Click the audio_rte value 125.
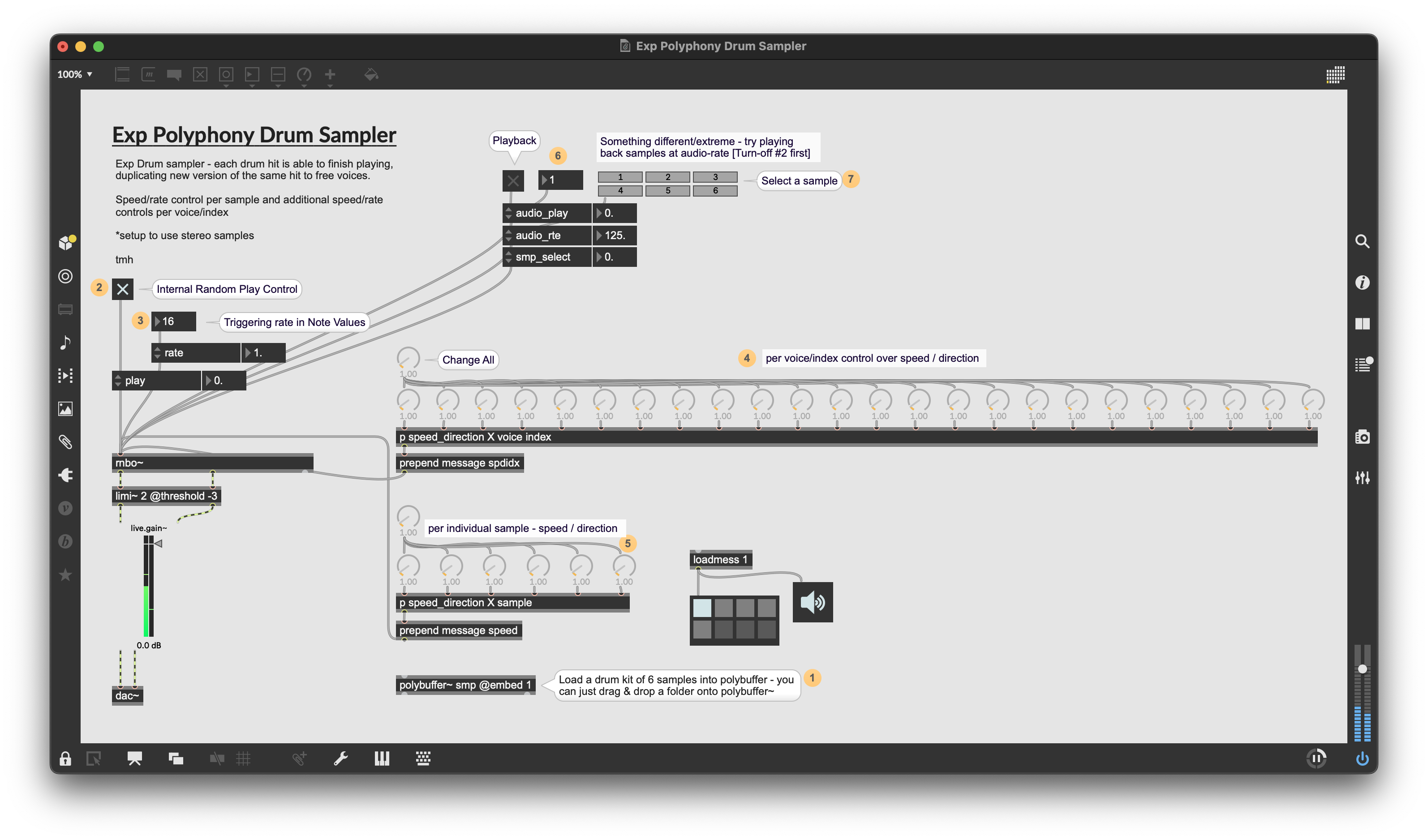 (x=614, y=235)
